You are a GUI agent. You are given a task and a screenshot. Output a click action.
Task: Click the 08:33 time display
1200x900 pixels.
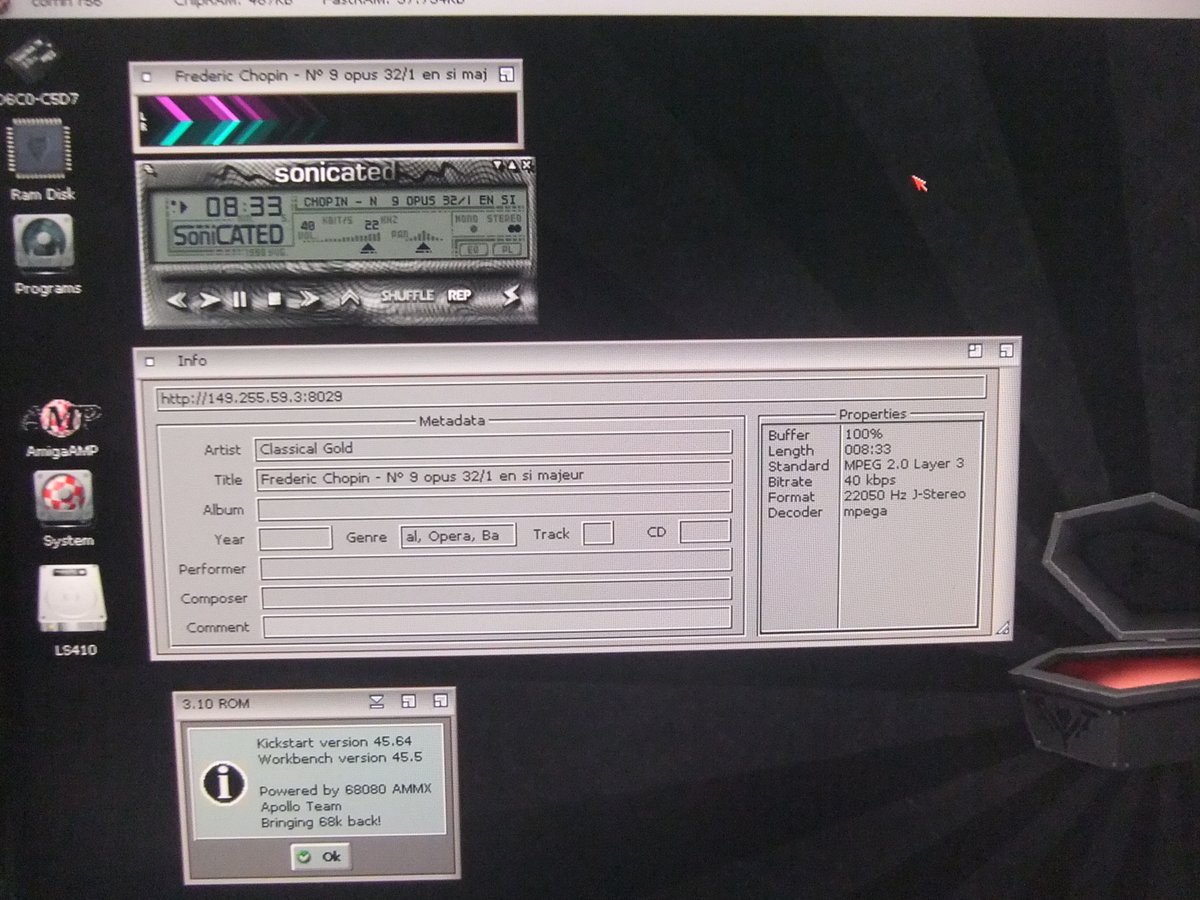[243, 207]
